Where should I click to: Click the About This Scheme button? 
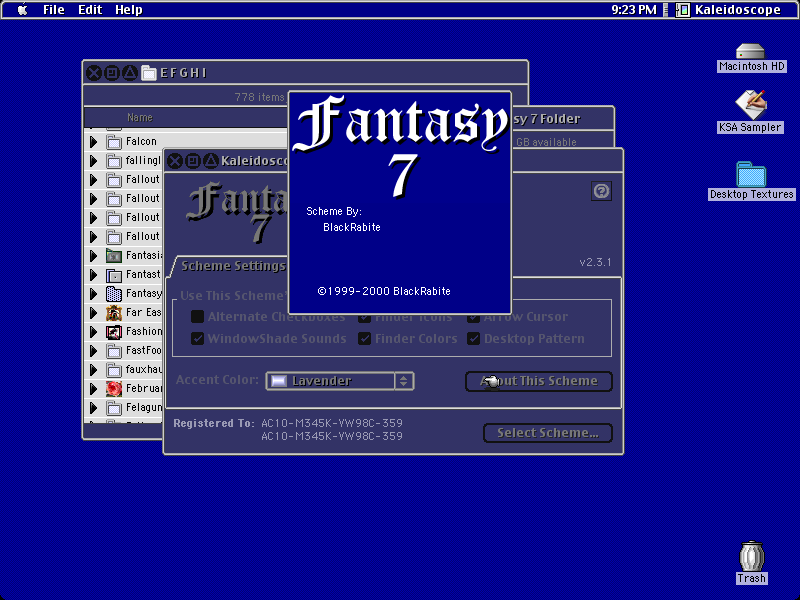point(539,381)
